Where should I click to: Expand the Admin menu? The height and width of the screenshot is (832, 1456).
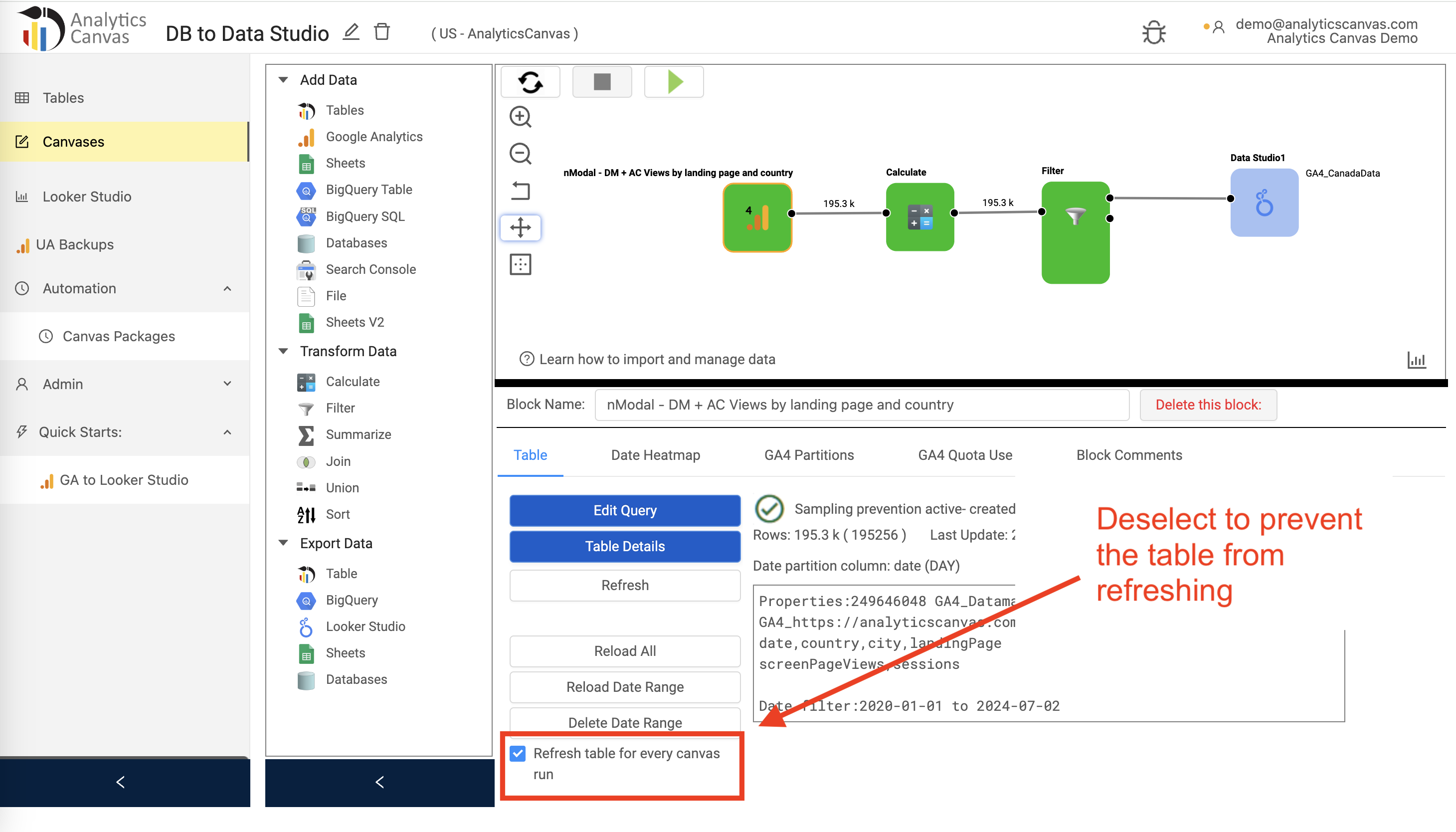coord(227,384)
